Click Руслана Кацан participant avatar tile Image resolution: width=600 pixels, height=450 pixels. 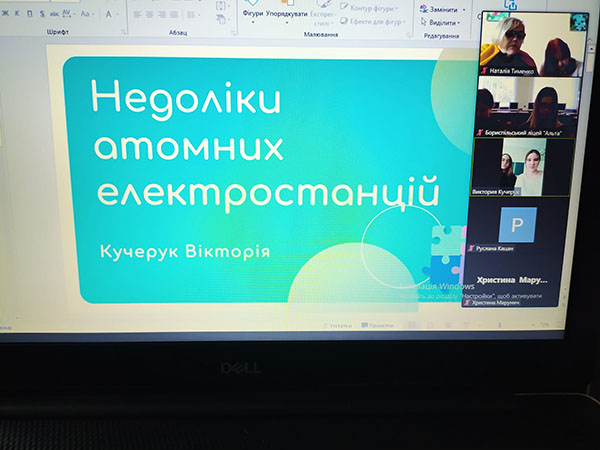tap(517, 223)
